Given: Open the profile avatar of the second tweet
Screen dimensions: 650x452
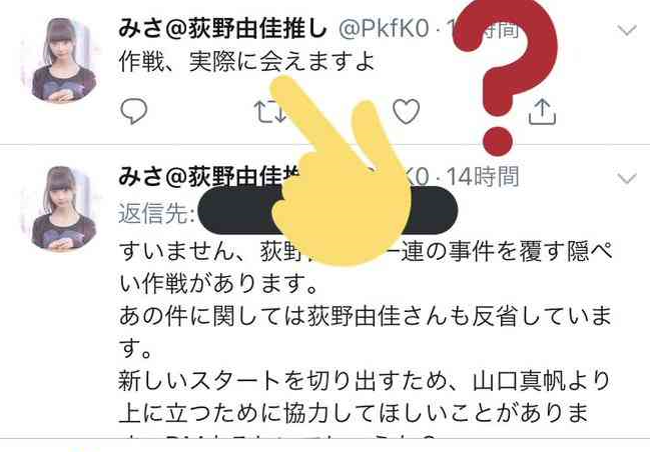Looking at the screenshot, I should (x=63, y=209).
